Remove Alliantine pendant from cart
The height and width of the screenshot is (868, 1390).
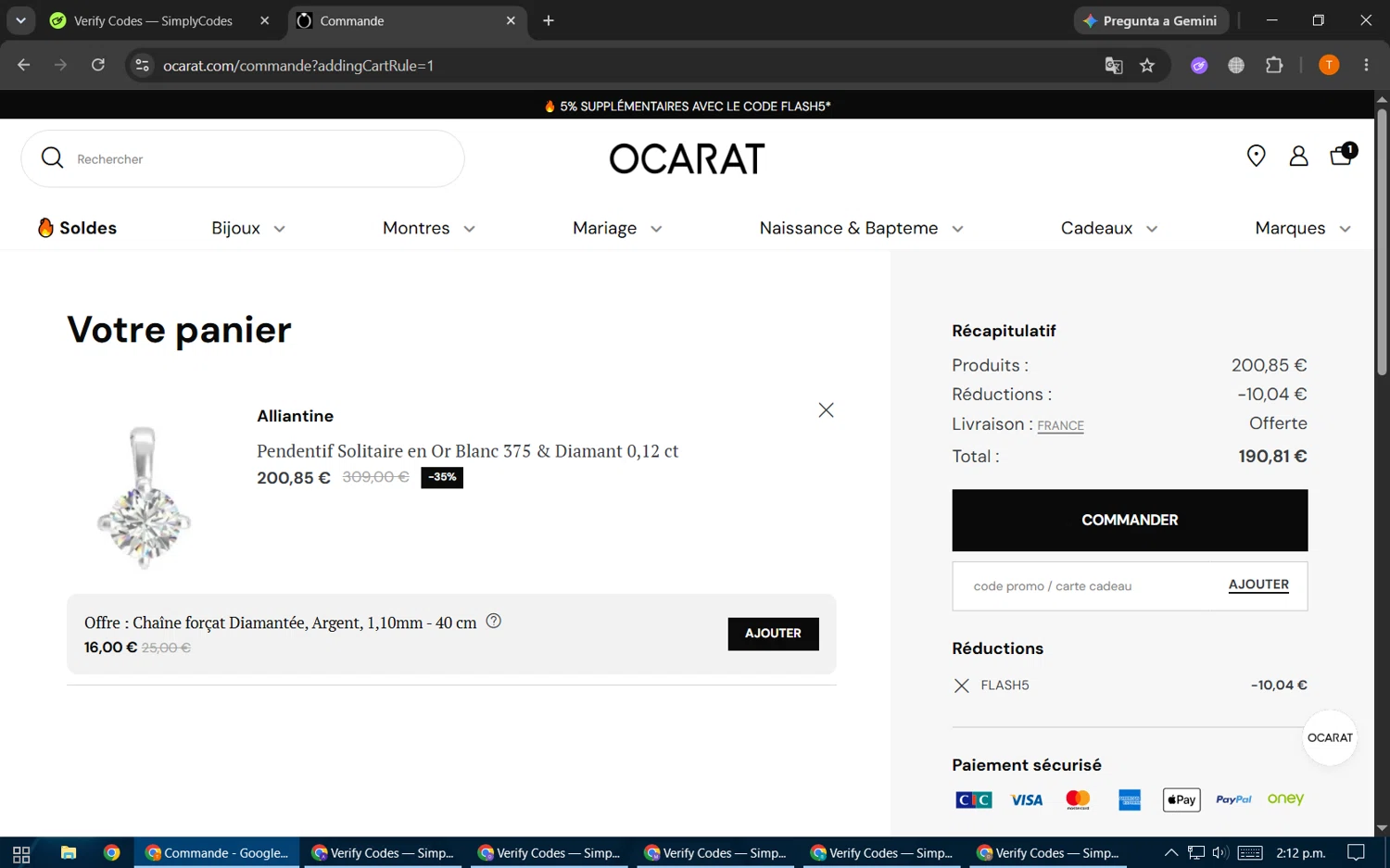pos(826,410)
